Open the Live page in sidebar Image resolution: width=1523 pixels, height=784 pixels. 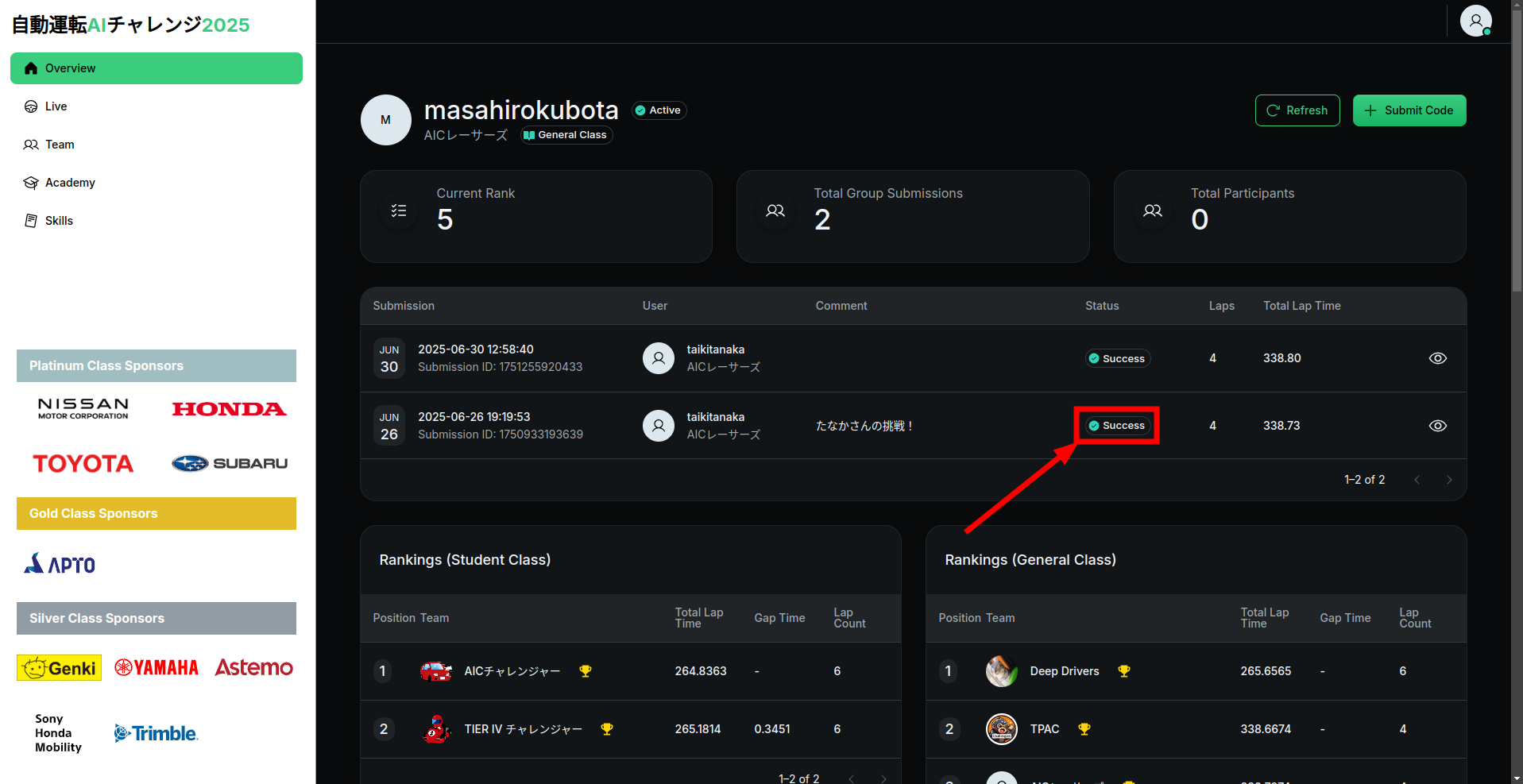[56, 106]
